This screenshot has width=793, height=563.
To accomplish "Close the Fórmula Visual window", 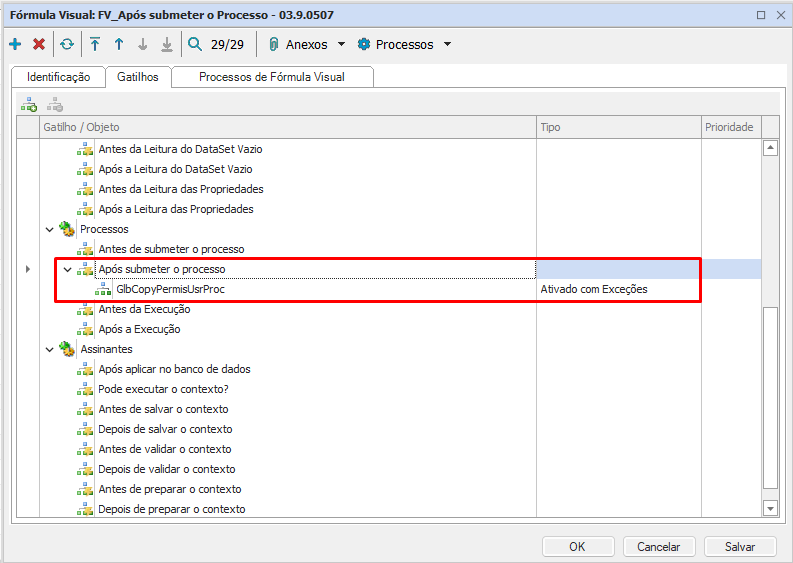I will (781, 15).
